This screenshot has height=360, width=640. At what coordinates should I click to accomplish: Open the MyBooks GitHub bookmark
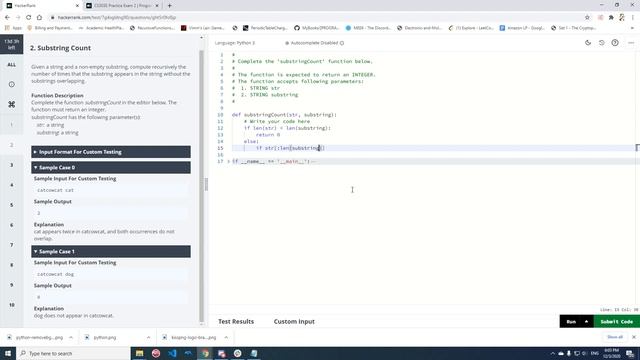[316, 28]
